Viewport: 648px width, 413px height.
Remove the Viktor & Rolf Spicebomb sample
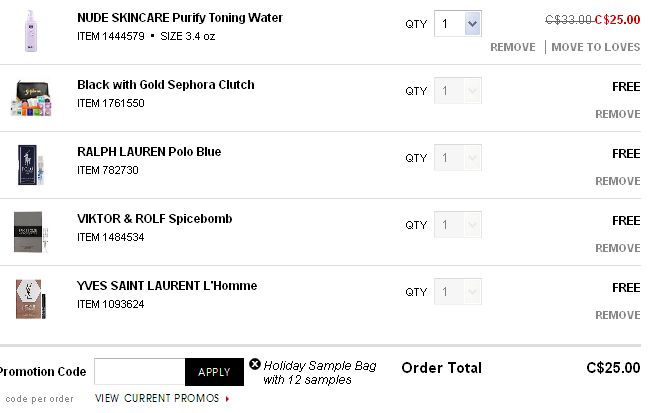click(x=618, y=248)
